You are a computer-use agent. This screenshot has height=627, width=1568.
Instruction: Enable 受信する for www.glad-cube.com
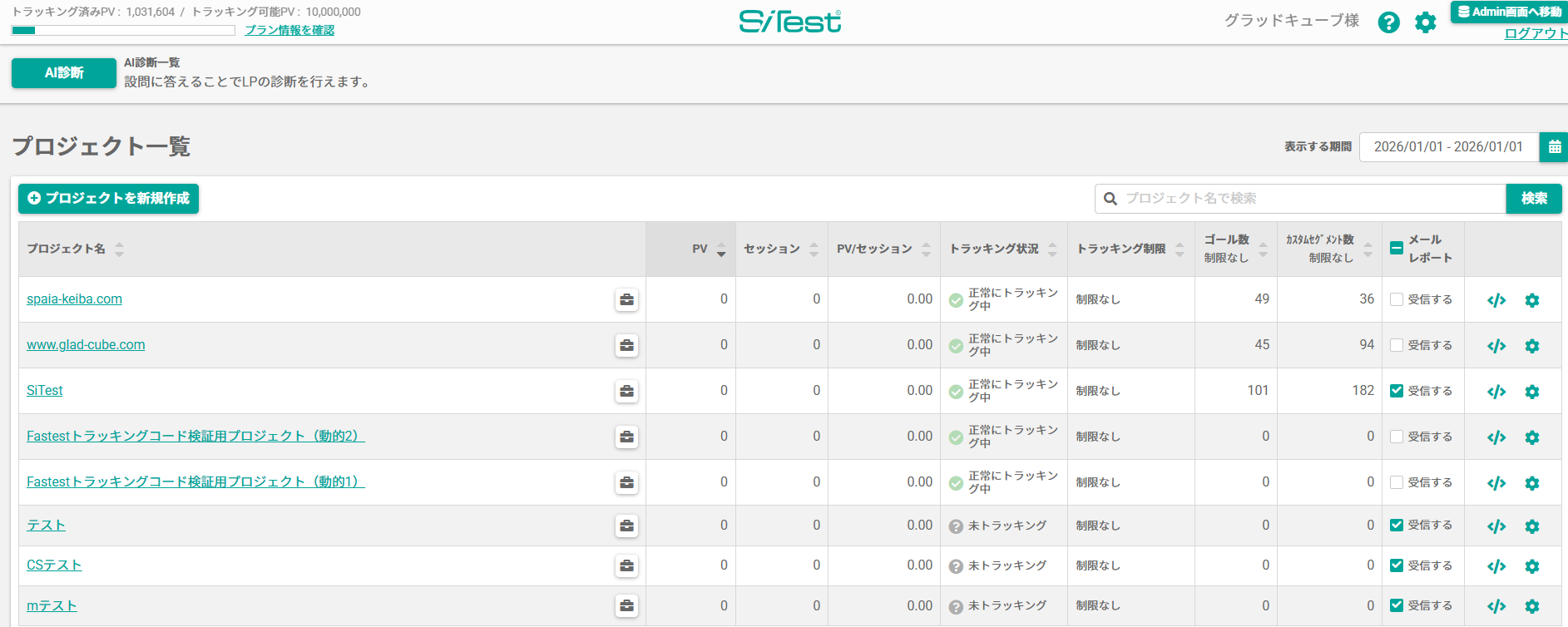pyautogui.click(x=1397, y=345)
